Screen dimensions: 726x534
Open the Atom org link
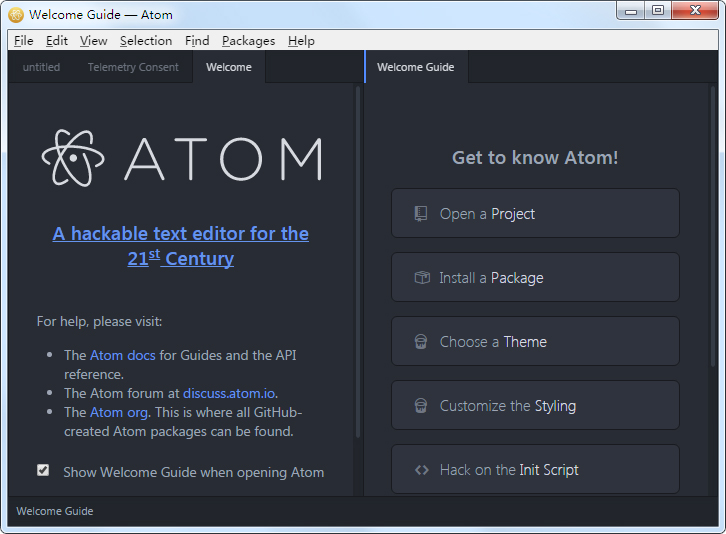[x=119, y=412]
